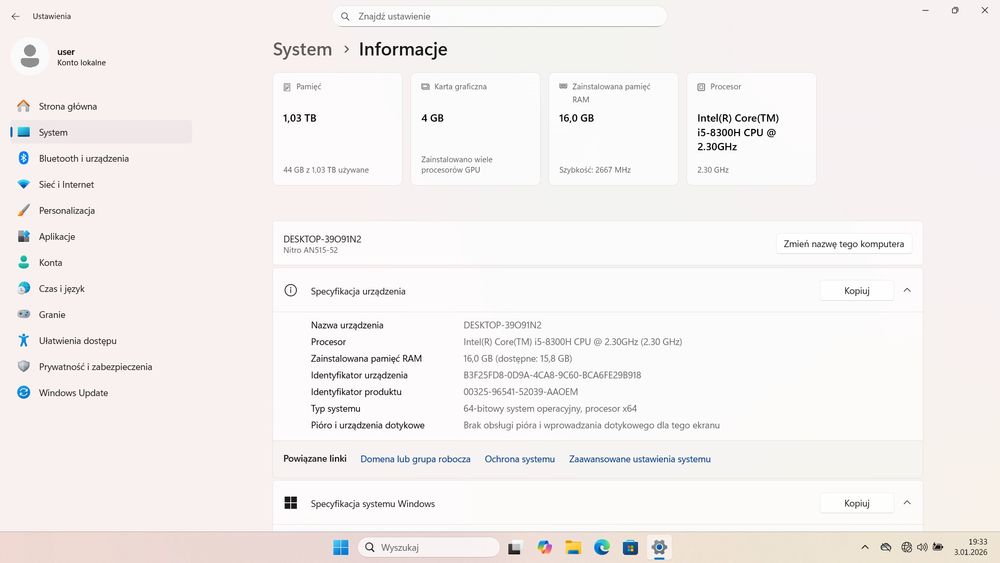Click the Zainstalowana pamięć RAM card

pos(614,129)
